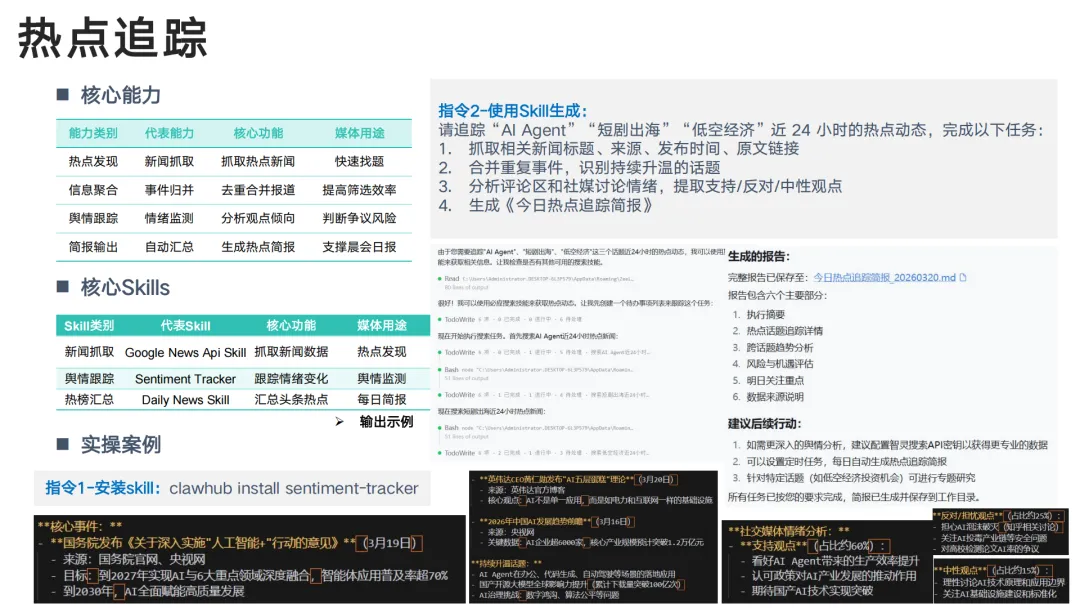The image size is (1080, 608).
Task: Select the 数据来源说明 list item
Action: click(775, 397)
